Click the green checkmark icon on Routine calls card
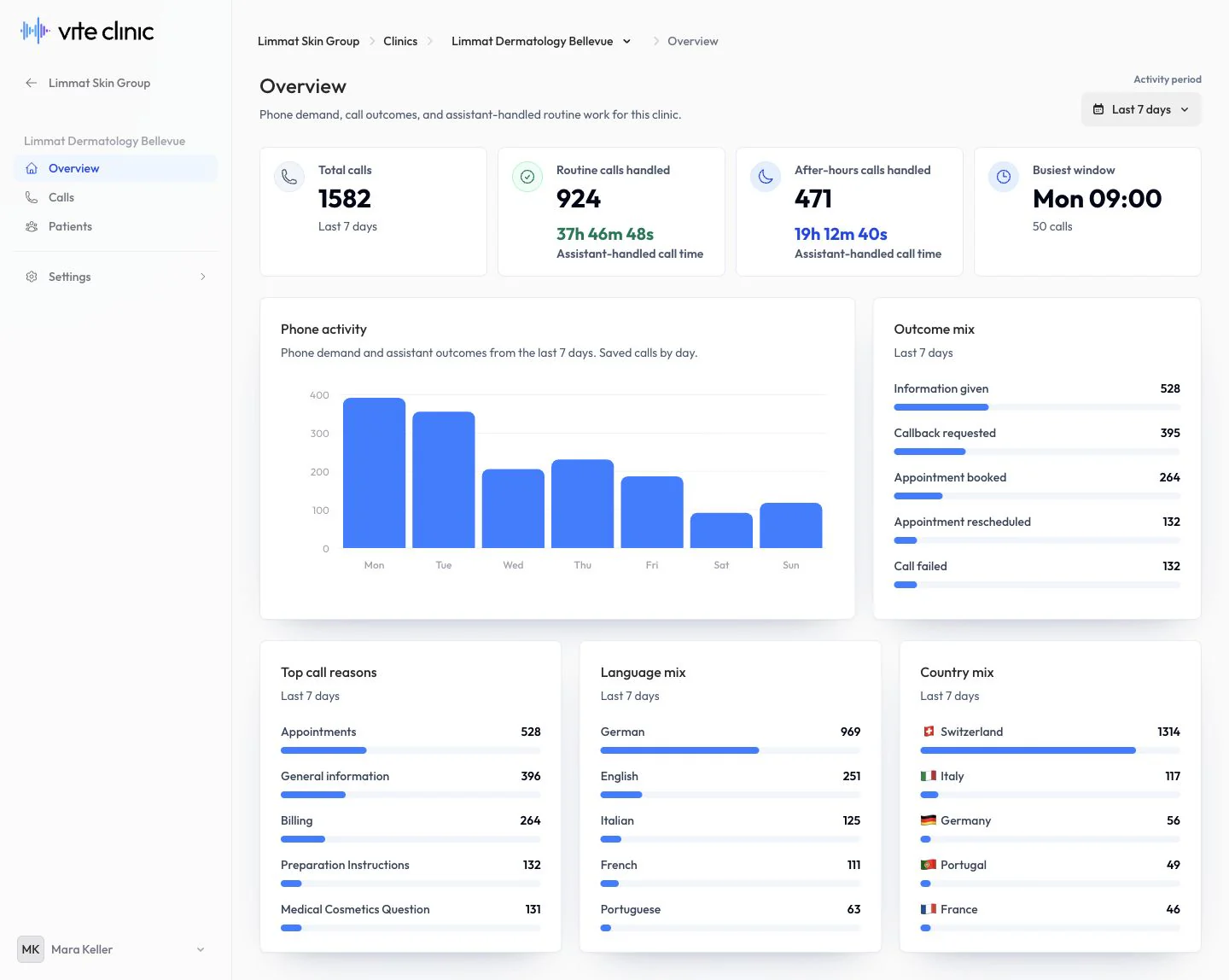 527,177
